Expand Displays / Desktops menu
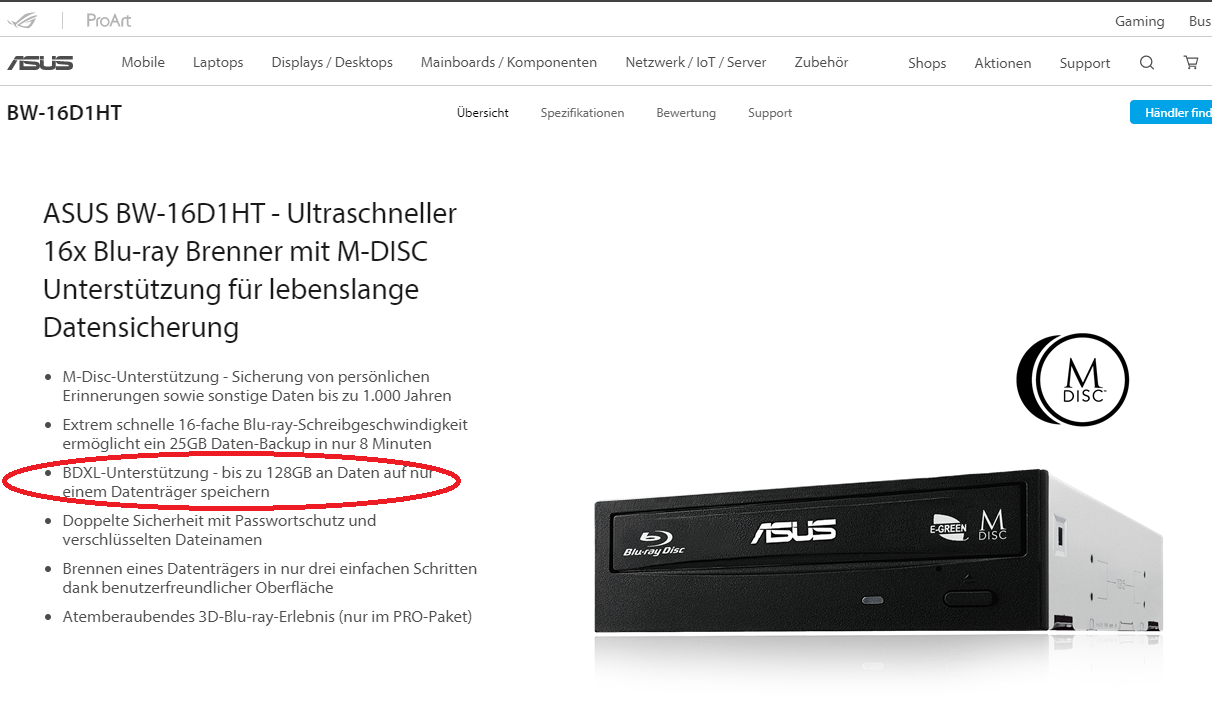The height and width of the screenshot is (713, 1212). point(332,62)
